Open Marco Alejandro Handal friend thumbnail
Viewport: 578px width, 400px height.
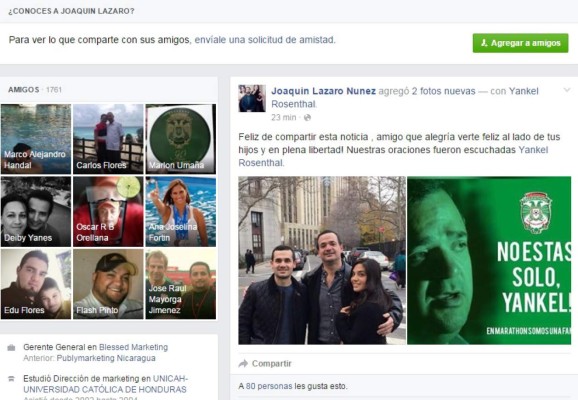pos(36,139)
